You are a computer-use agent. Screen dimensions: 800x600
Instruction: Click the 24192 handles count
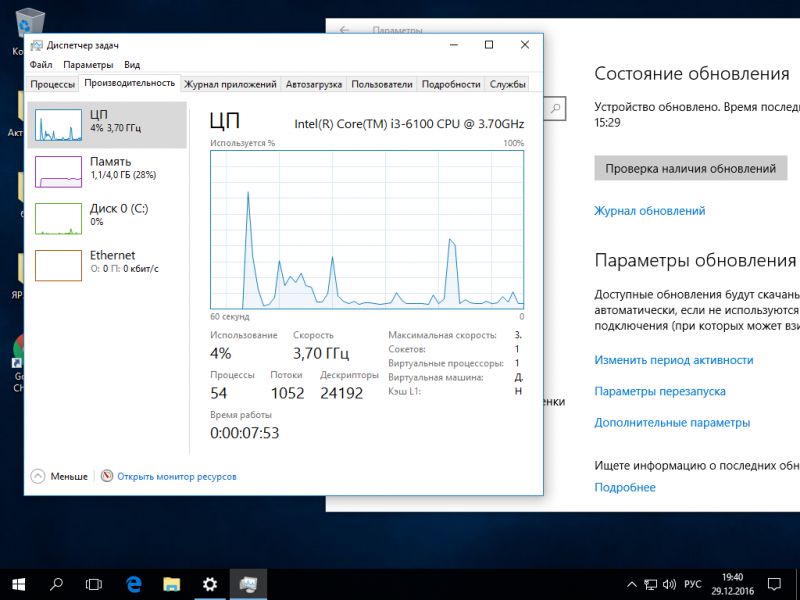point(342,393)
